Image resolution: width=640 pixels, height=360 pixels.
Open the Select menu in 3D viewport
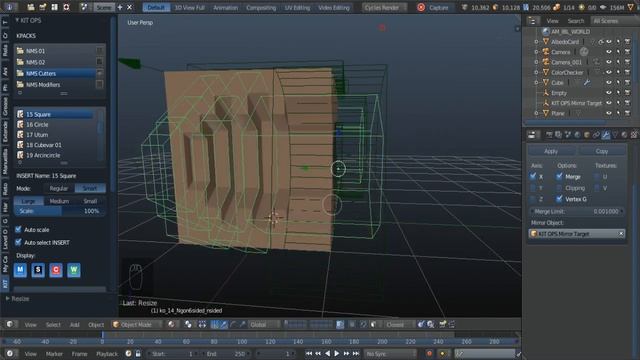53,324
